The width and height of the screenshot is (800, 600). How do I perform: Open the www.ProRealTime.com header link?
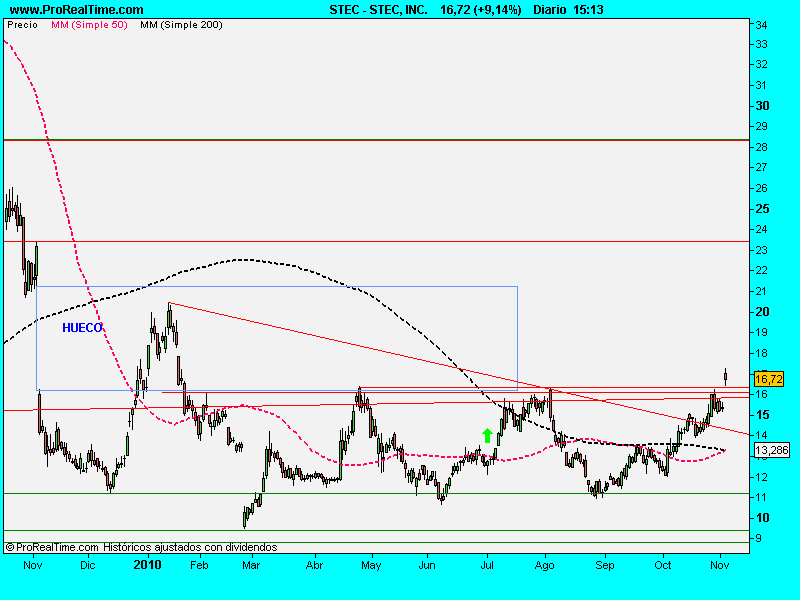pyautogui.click(x=77, y=10)
